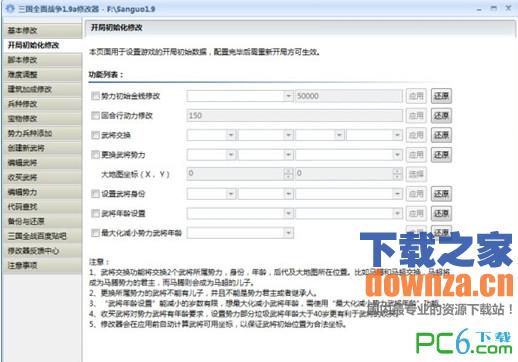
Task: Open the dropdown for 最大化减小势力武将年龄
Action: coord(240,233)
